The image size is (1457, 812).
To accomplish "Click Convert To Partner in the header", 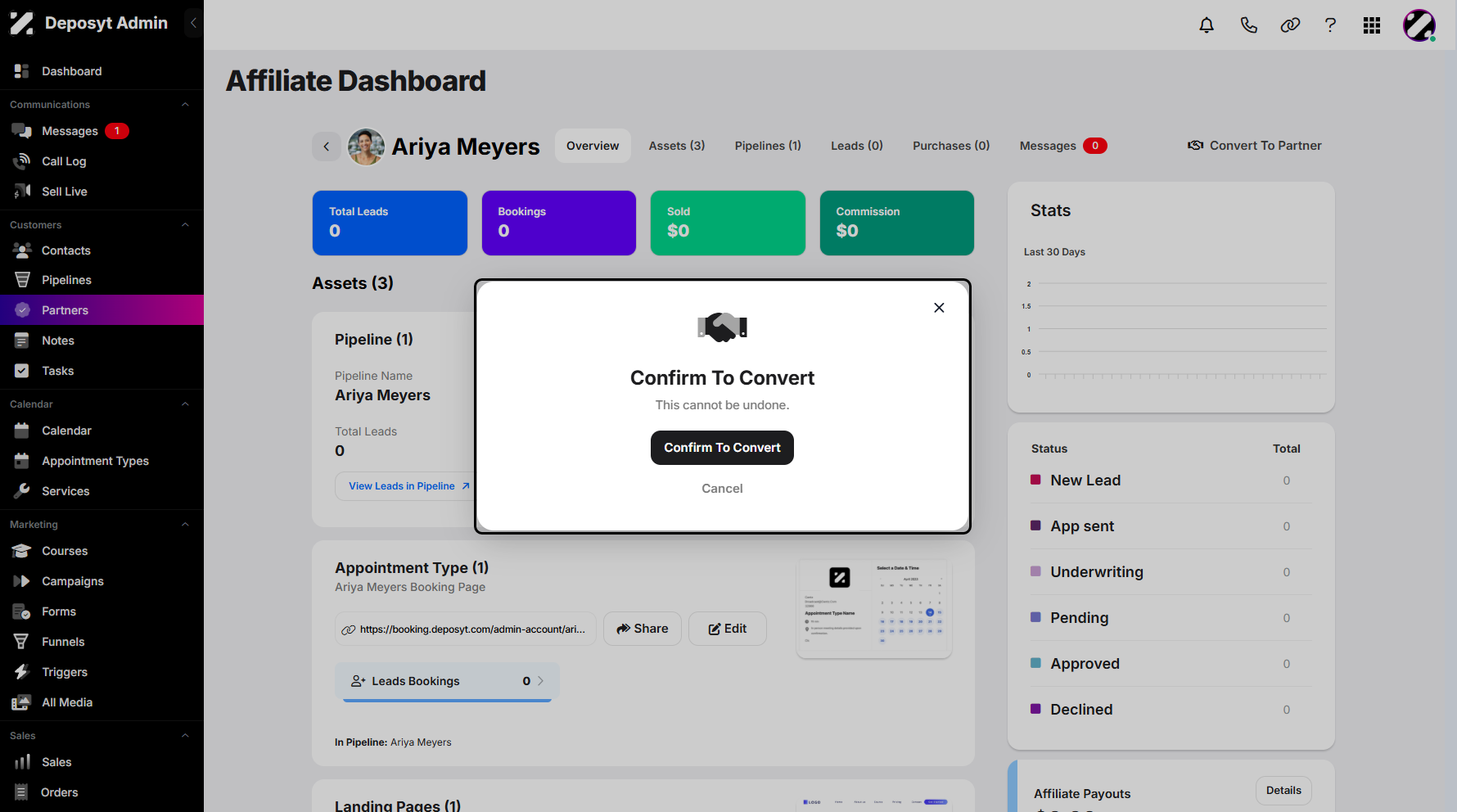I will tap(1255, 146).
